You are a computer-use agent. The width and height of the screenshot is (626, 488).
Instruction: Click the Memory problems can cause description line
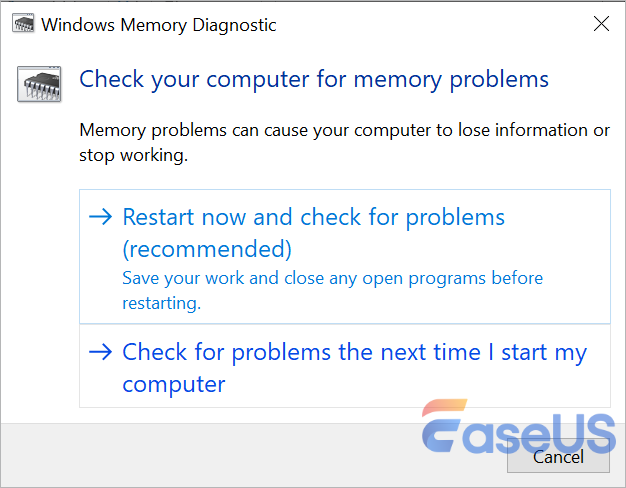coord(344,131)
